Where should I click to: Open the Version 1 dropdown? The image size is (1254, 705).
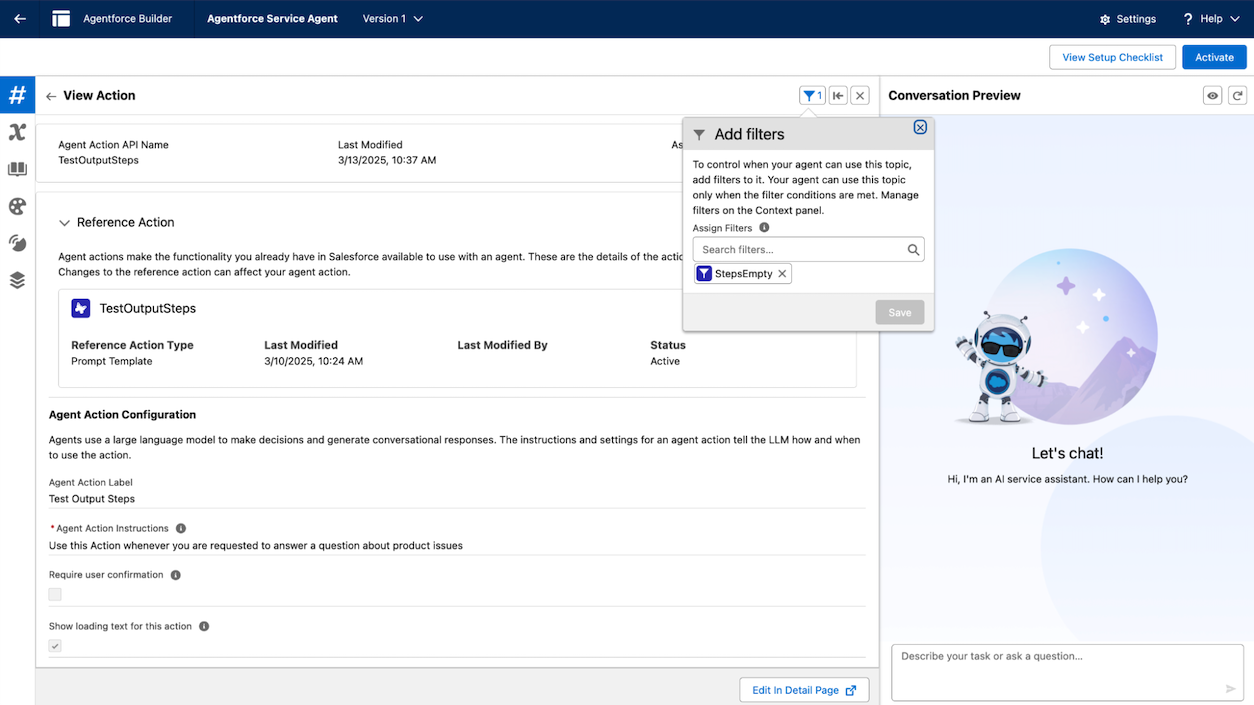[x=392, y=18]
